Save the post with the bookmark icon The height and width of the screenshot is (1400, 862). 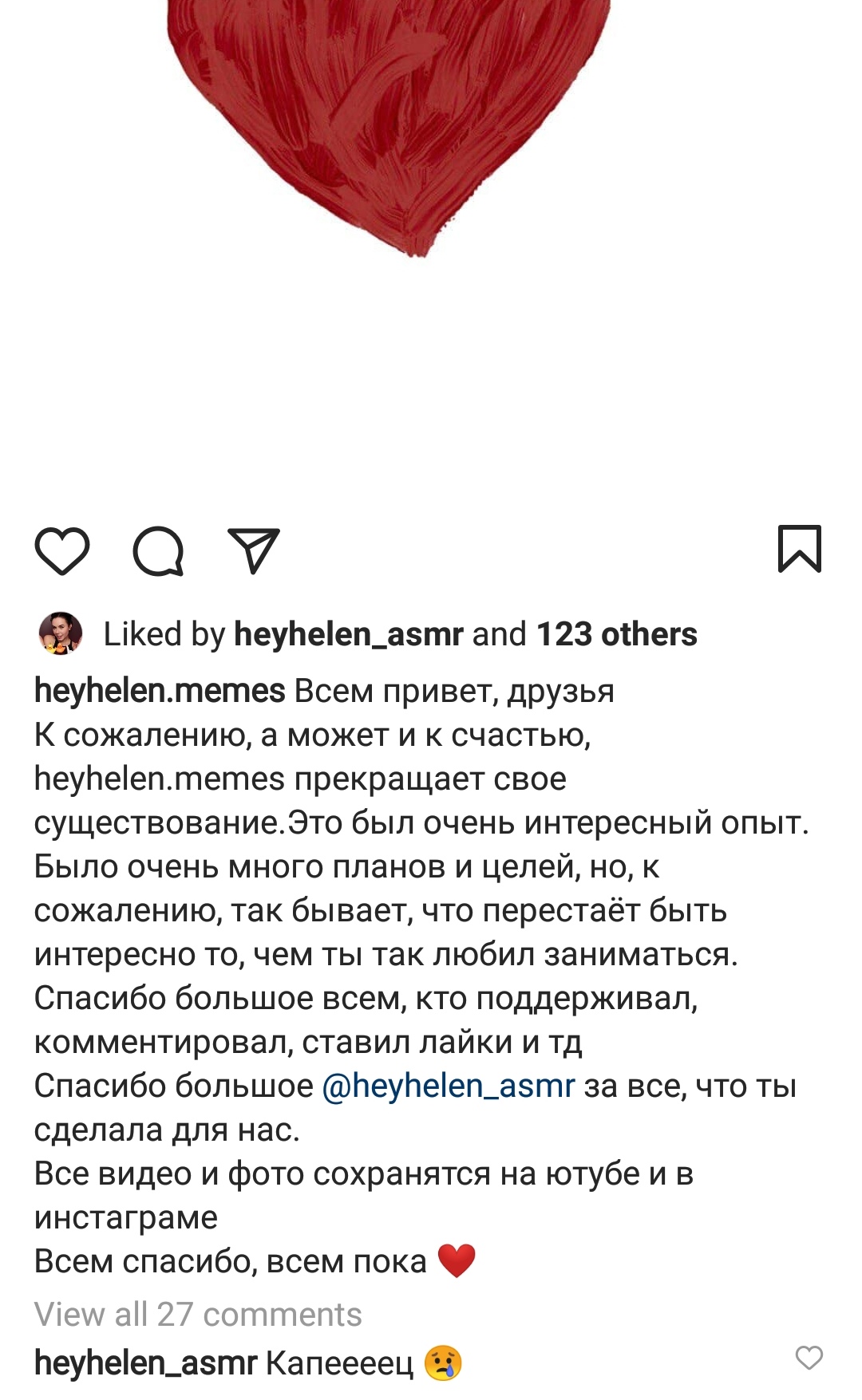tap(799, 549)
